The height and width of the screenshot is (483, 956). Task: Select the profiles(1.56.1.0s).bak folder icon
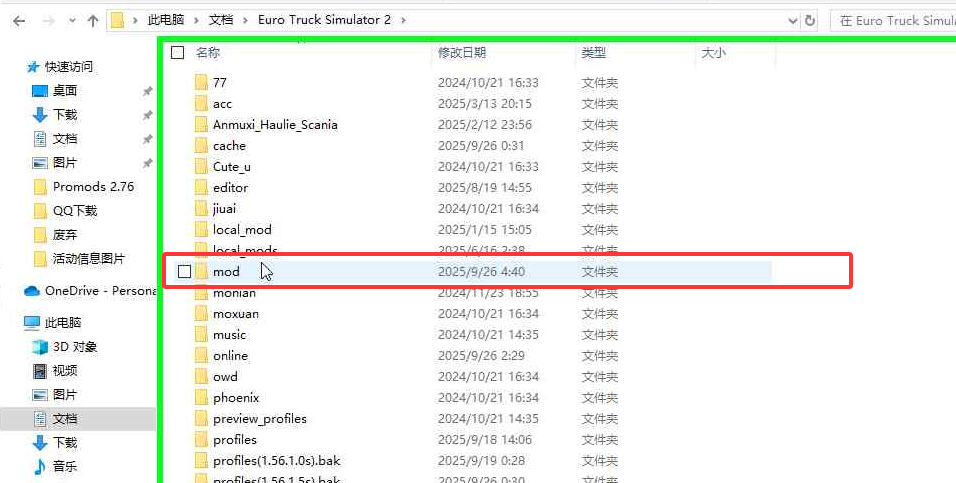(x=201, y=460)
